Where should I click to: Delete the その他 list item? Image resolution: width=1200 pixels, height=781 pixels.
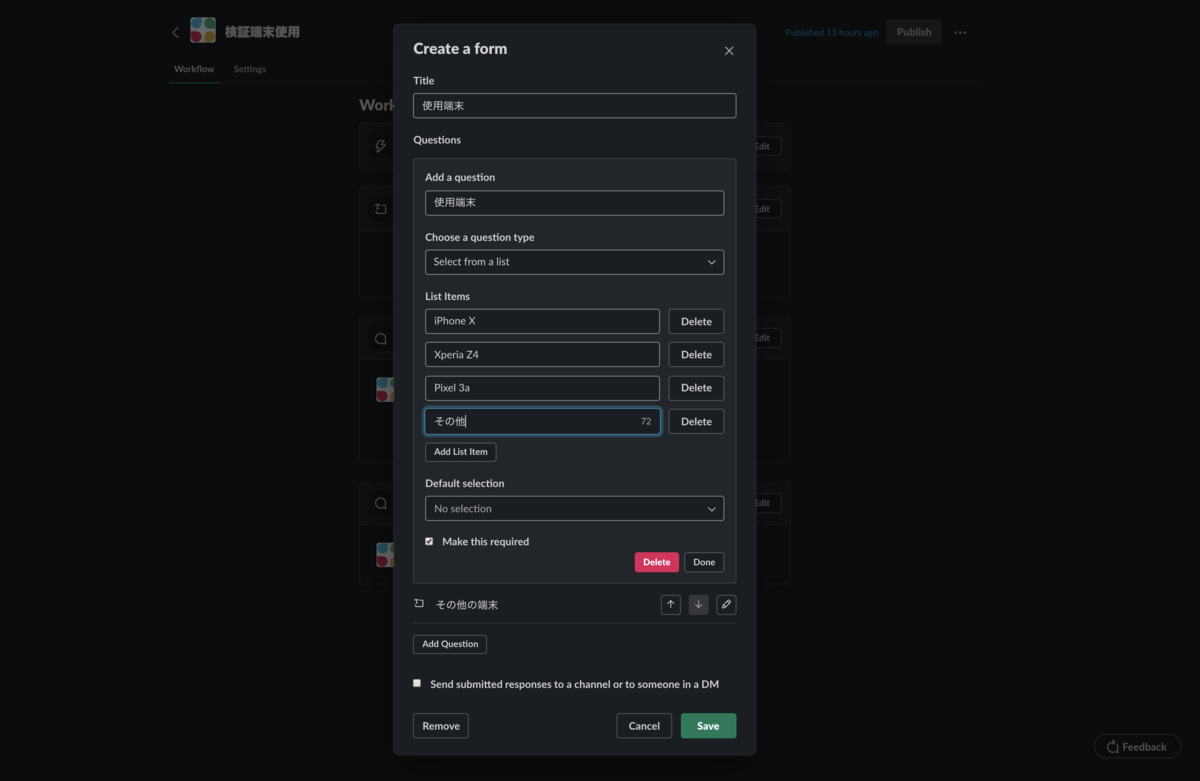point(696,421)
